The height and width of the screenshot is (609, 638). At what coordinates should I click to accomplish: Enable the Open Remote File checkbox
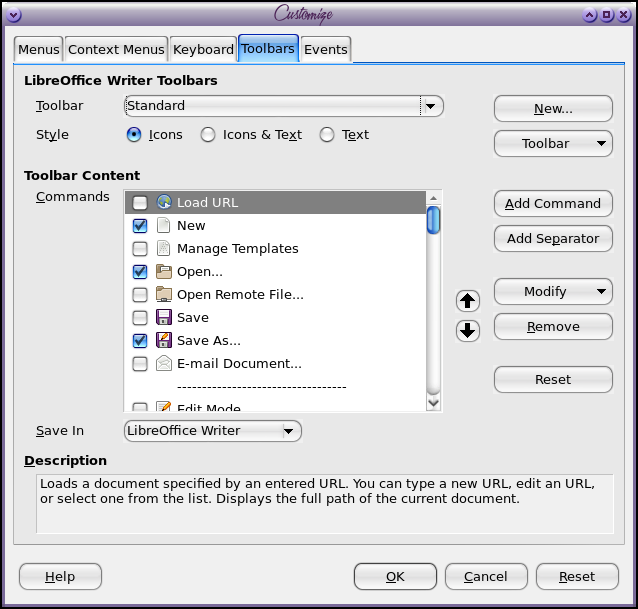[140, 295]
